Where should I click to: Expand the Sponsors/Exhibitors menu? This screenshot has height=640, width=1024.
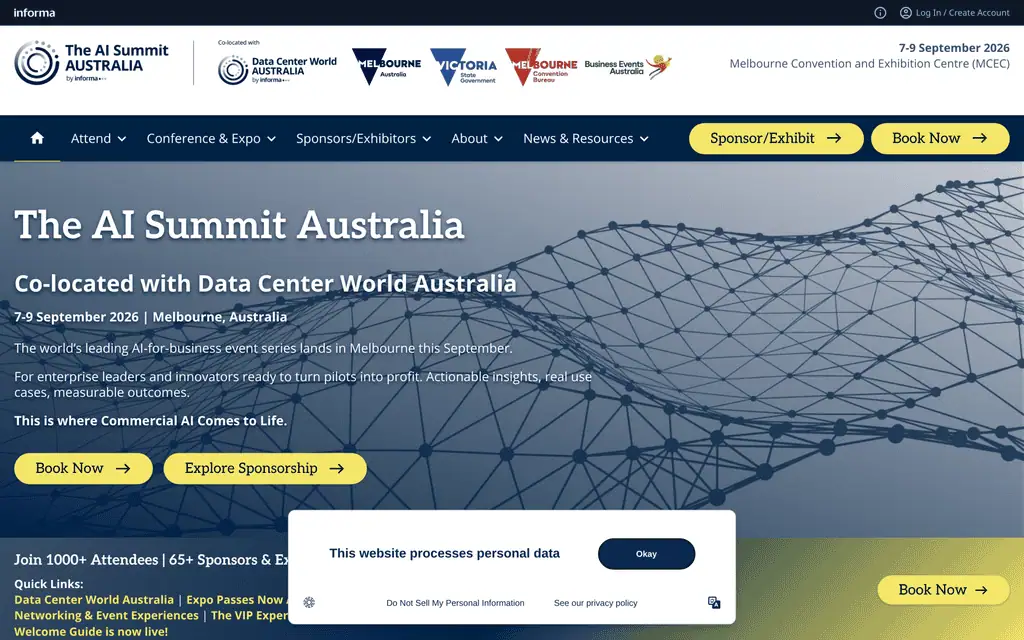pos(363,138)
